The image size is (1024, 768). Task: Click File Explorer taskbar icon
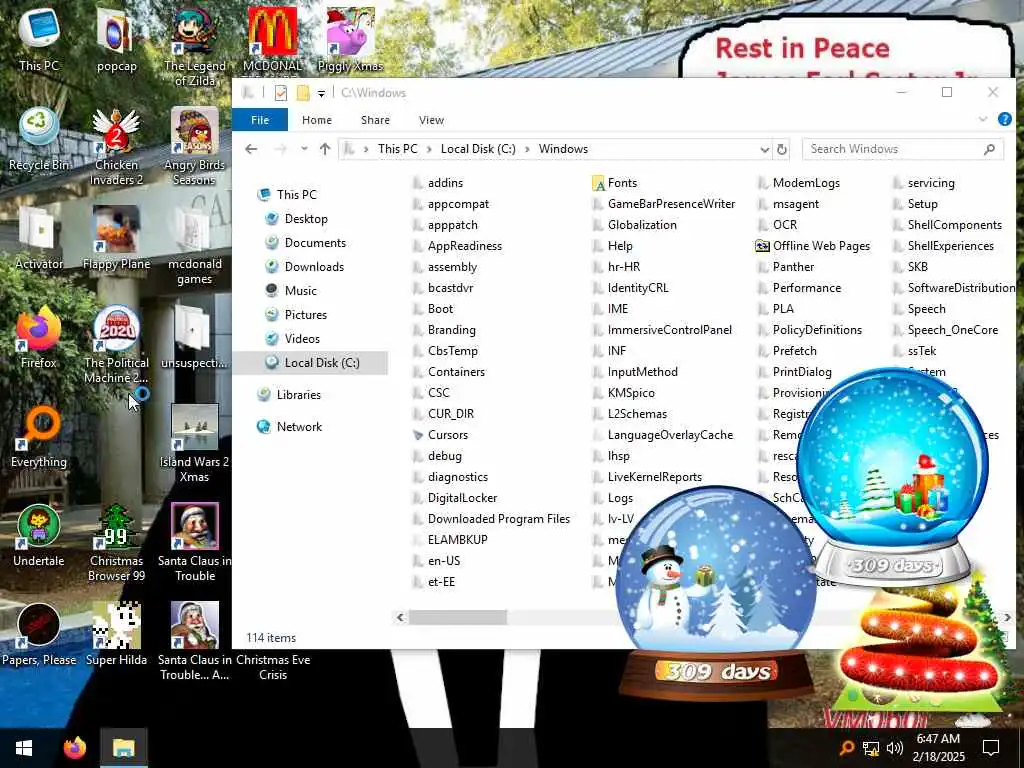[x=123, y=748]
